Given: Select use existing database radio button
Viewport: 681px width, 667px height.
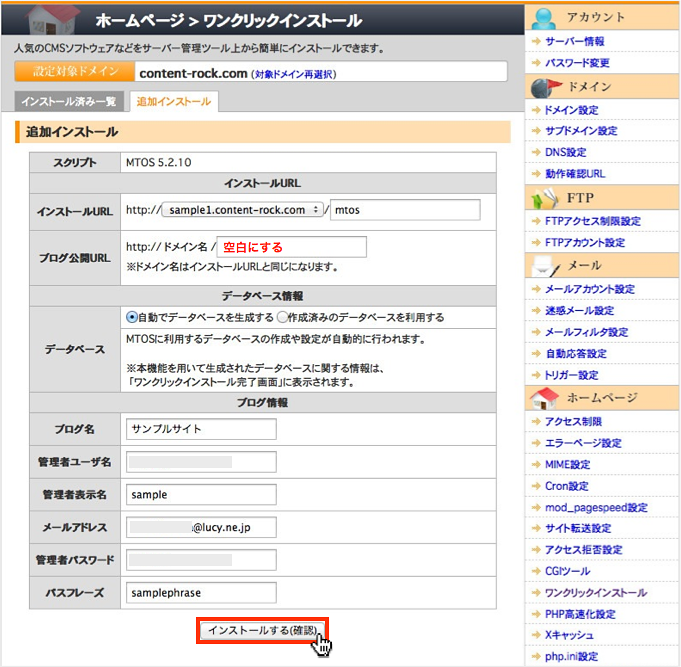Looking at the screenshot, I should tap(282, 317).
